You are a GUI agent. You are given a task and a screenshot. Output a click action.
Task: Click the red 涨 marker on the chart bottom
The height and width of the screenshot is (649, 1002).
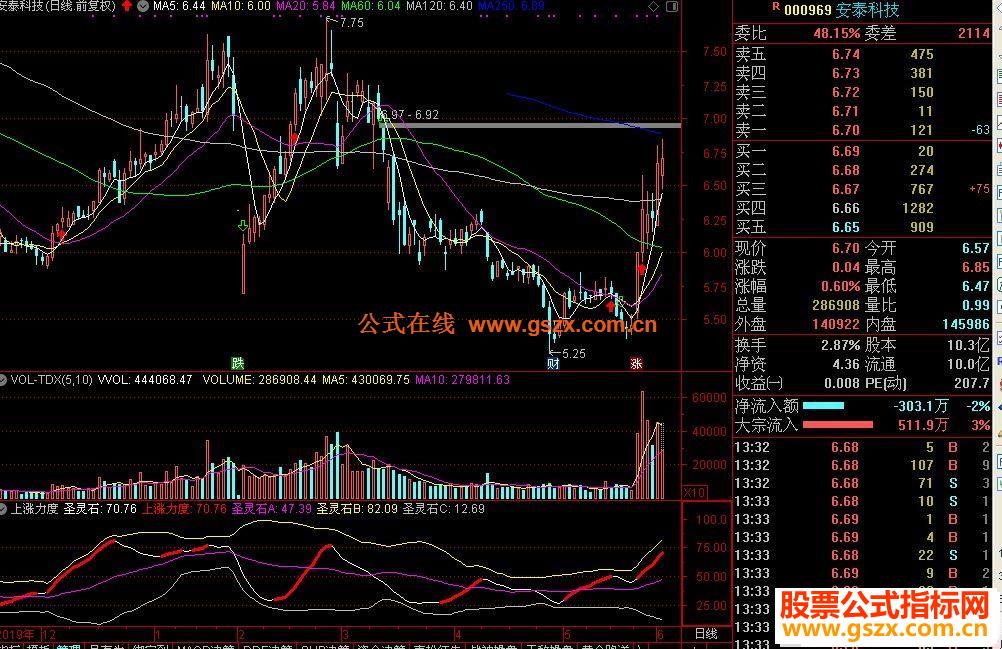point(635,363)
